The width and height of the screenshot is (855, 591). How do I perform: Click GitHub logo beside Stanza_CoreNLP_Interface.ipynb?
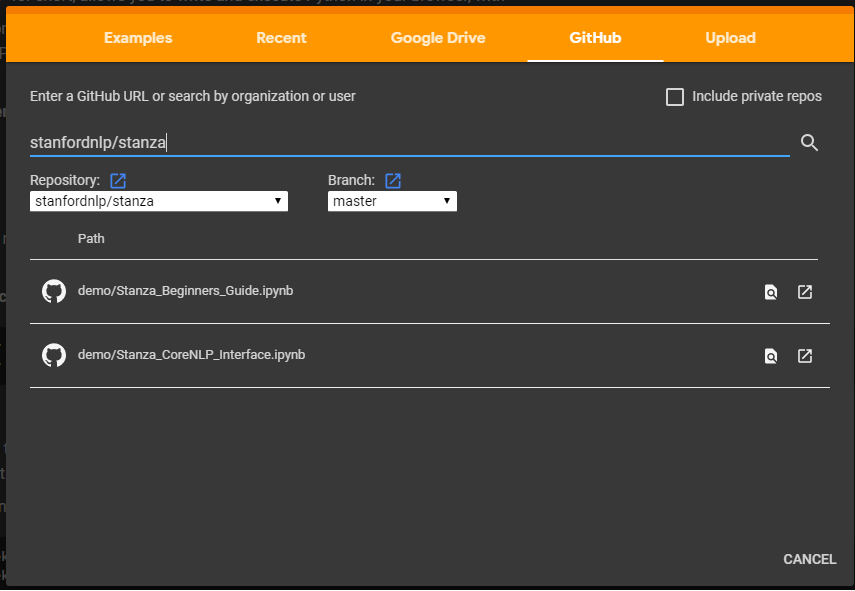click(x=54, y=355)
